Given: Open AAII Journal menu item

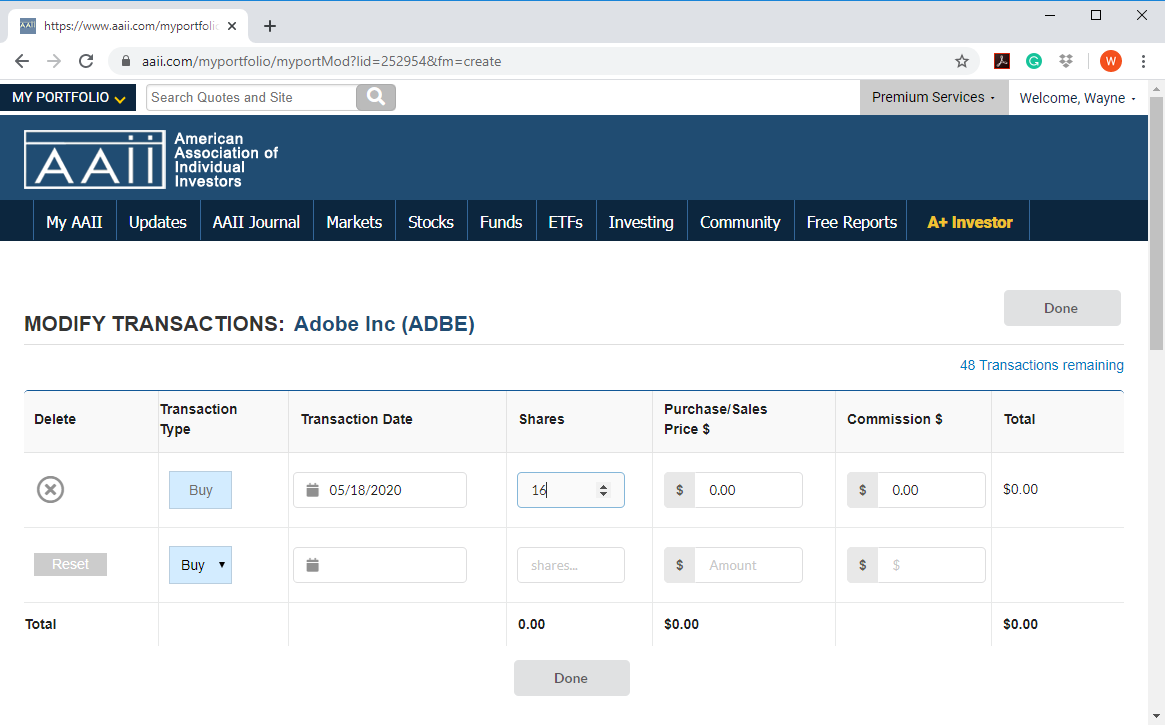Looking at the screenshot, I should (x=256, y=222).
